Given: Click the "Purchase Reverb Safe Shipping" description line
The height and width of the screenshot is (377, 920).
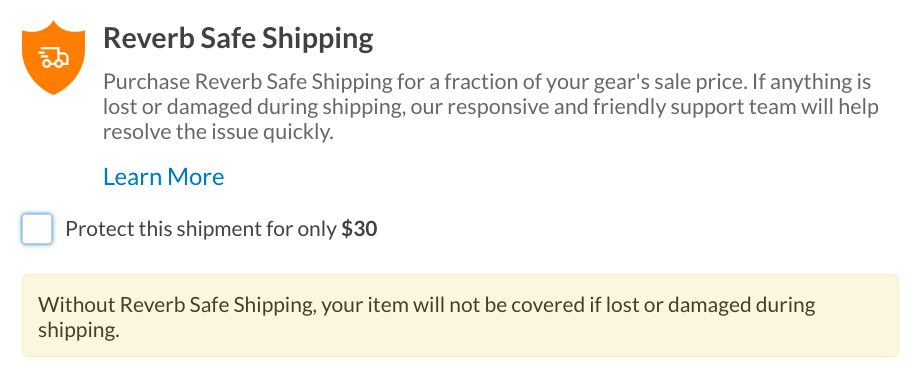Looking at the screenshot, I should 487,82.
